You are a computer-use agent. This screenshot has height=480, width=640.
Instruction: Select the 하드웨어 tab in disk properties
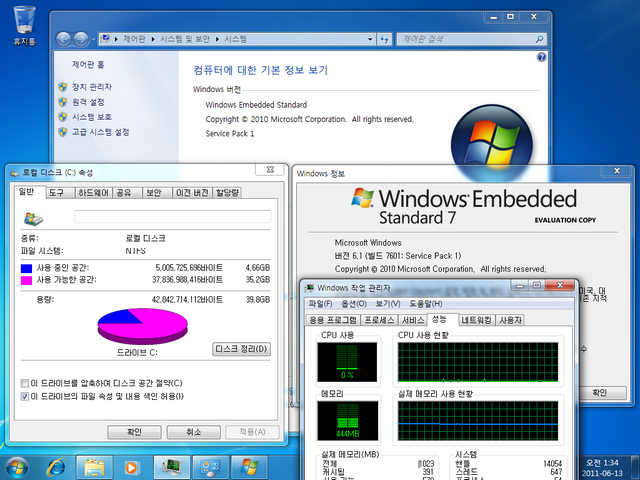click(x=93, y=193)
